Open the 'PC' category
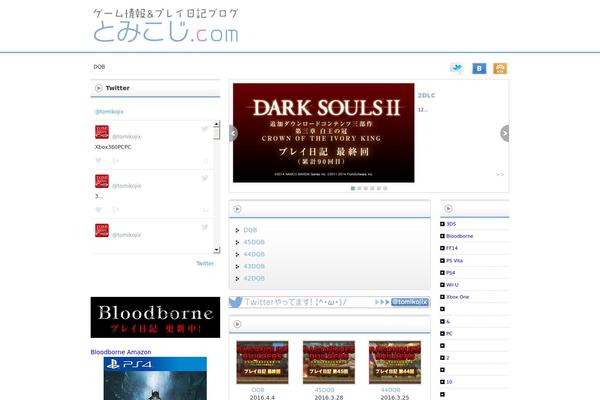 tap(449, 334)
